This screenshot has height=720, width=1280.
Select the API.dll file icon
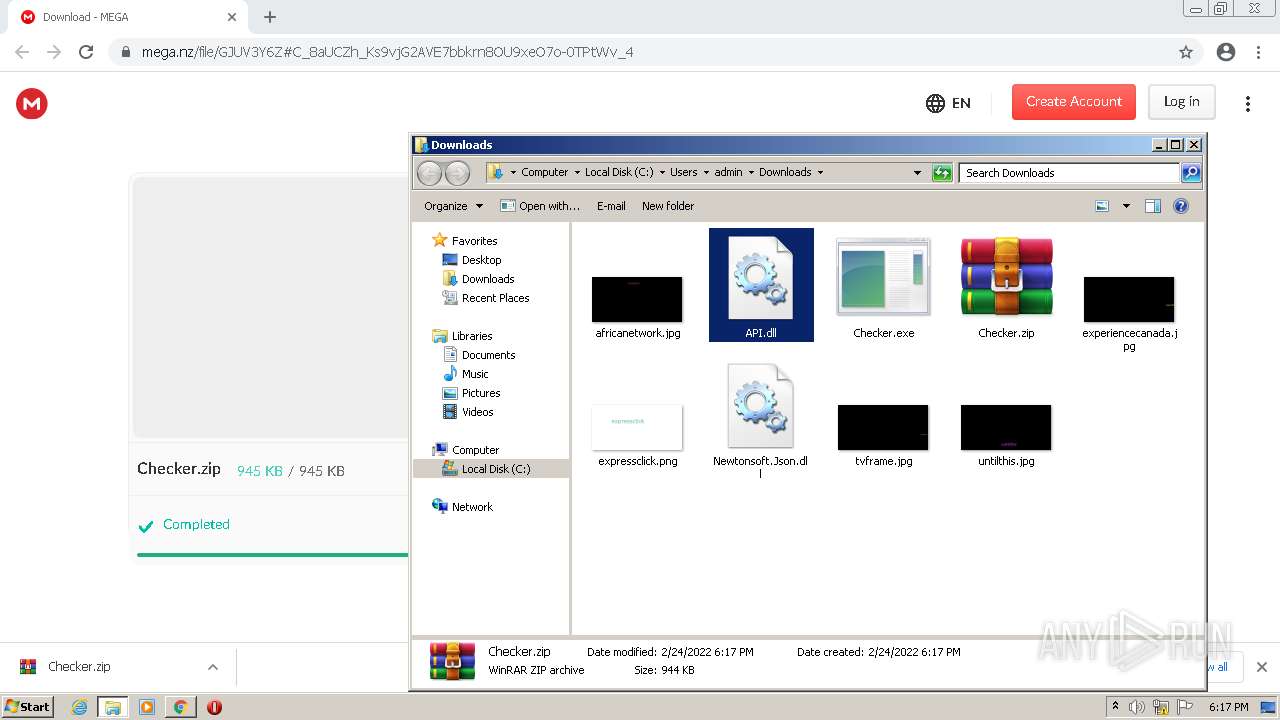tap(761, 278)
